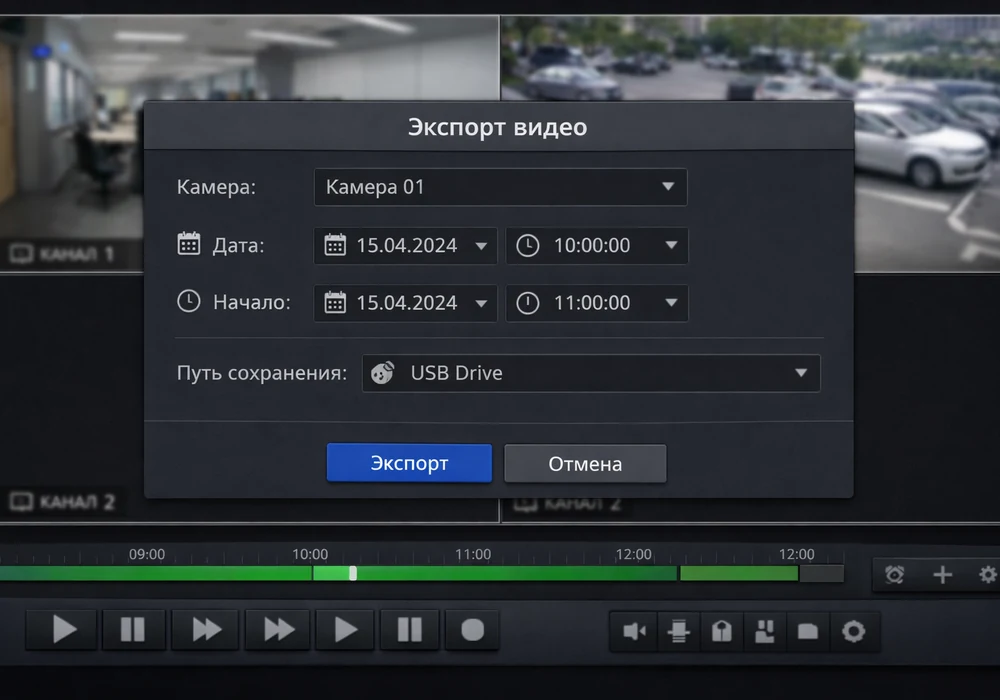Open the Камера 01 dropdown
Image resolution: width=1000 pixels, height=700 pixels.
click(501, 187)
